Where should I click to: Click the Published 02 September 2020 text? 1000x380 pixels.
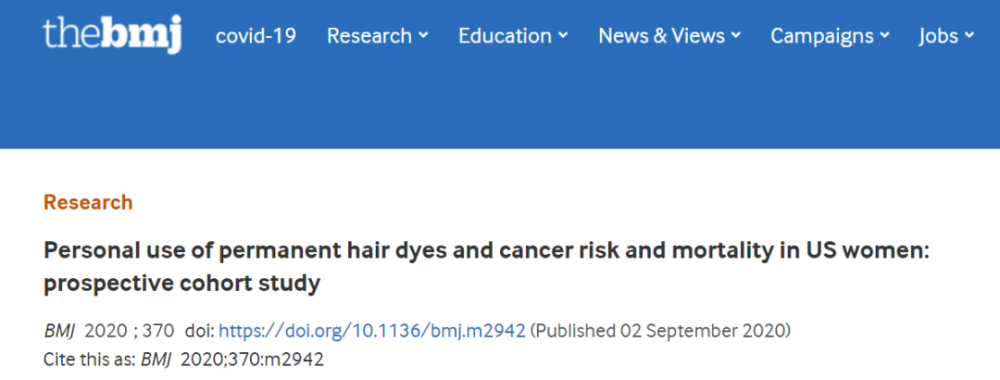coord(660,332)
